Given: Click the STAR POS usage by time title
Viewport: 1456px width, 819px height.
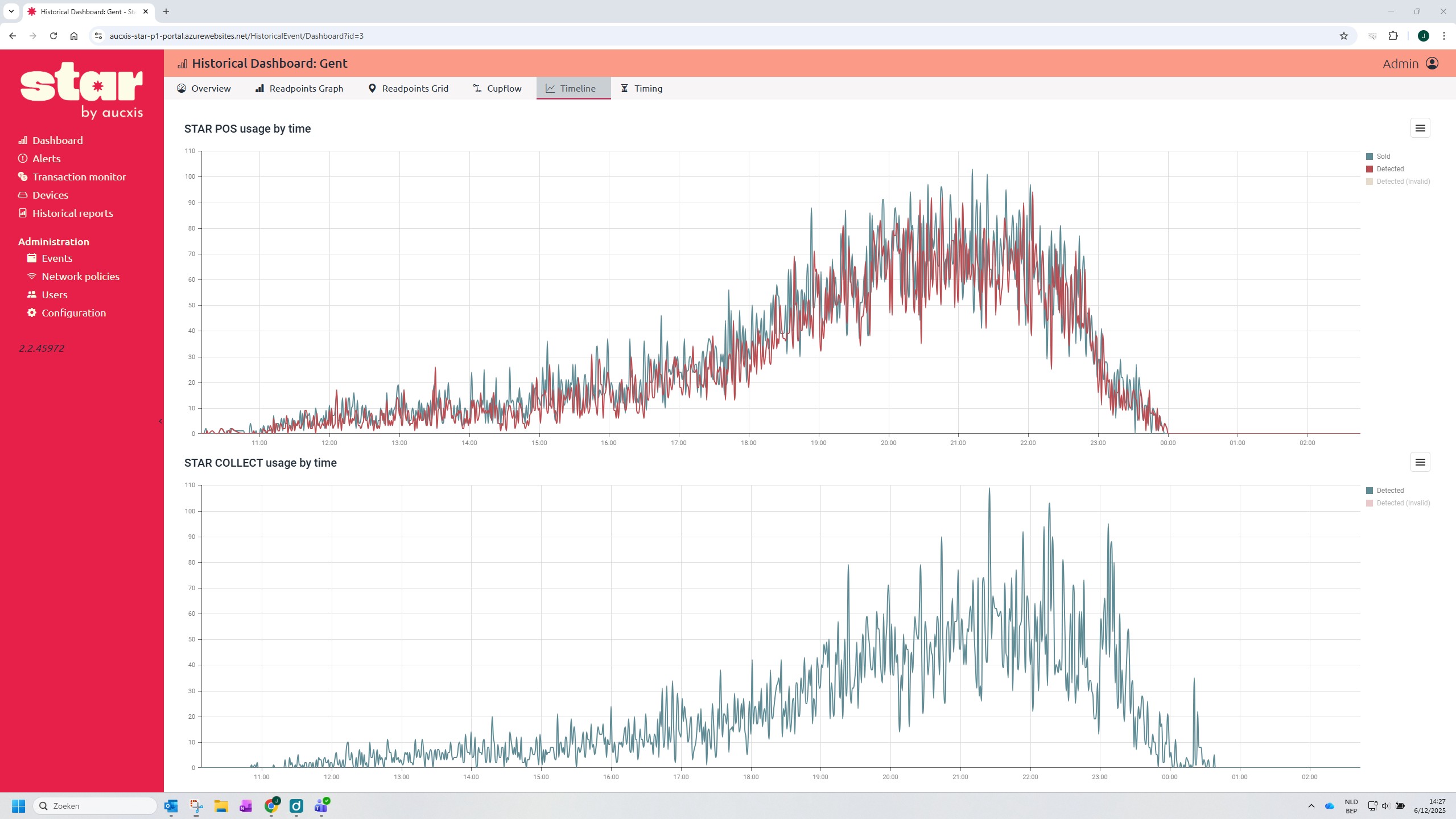Looking at the screenshot, I should [248, 129].
